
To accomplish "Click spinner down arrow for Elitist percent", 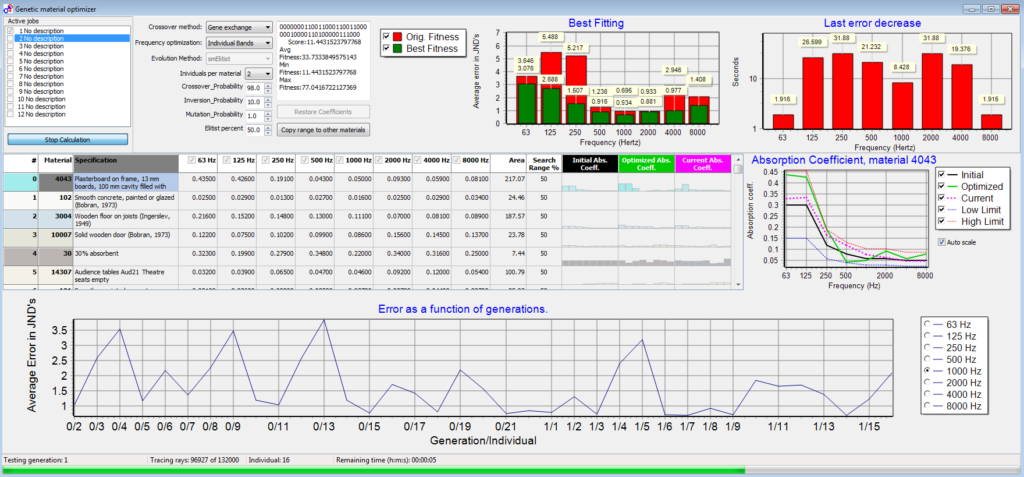I will pyautogui.click(x=268, y=132).
